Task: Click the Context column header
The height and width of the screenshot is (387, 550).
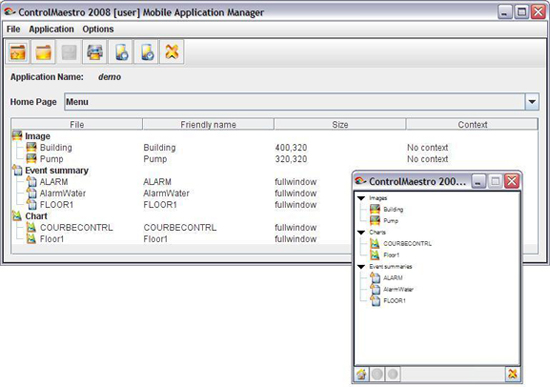Action: click(472, 125)
